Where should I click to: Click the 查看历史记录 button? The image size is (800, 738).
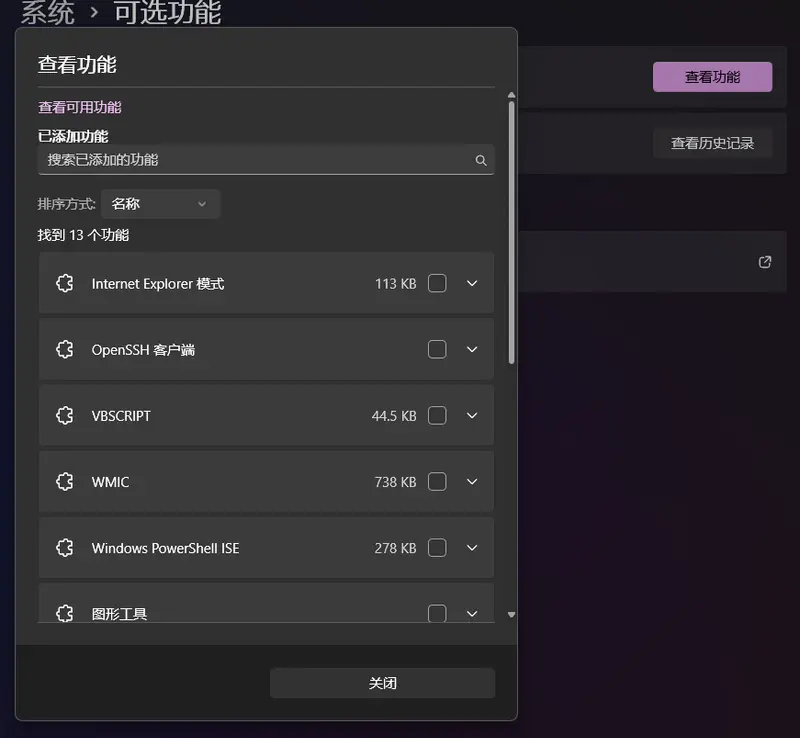click(x=712, y=143)
